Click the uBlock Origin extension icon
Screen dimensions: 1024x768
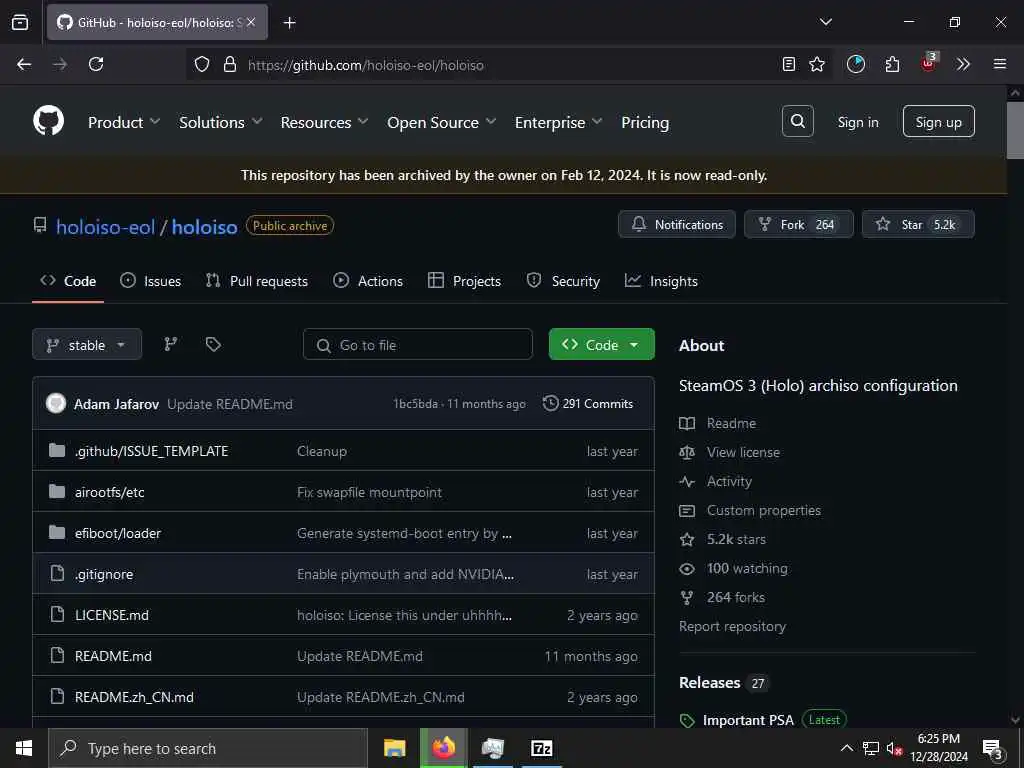[x=928, y=63]
